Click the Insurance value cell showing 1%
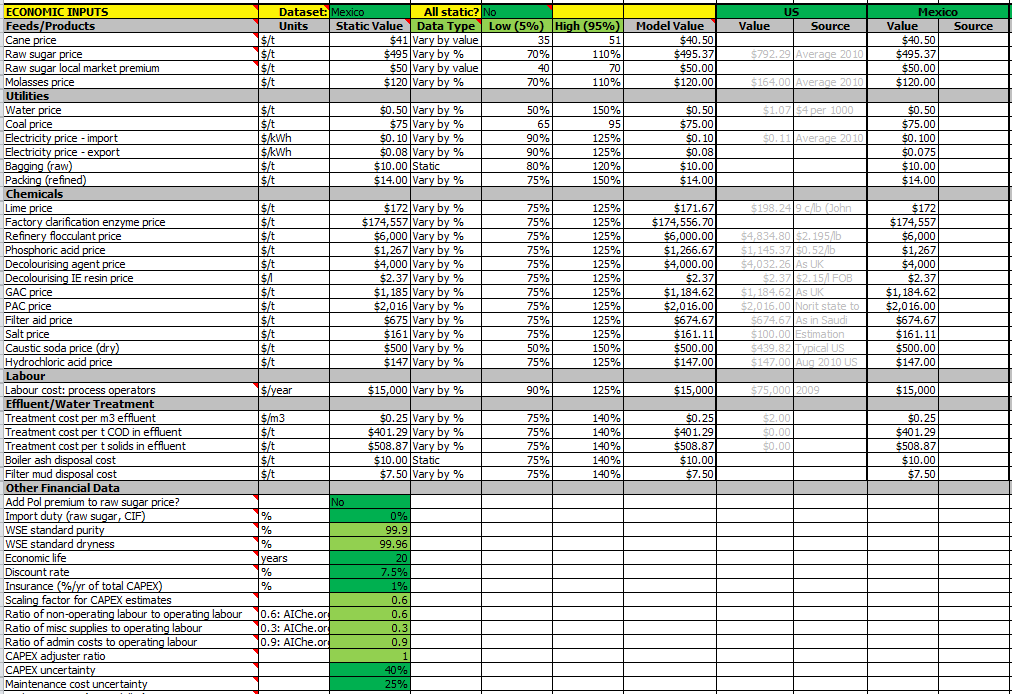1012x694 pixels. click(370, 586)
